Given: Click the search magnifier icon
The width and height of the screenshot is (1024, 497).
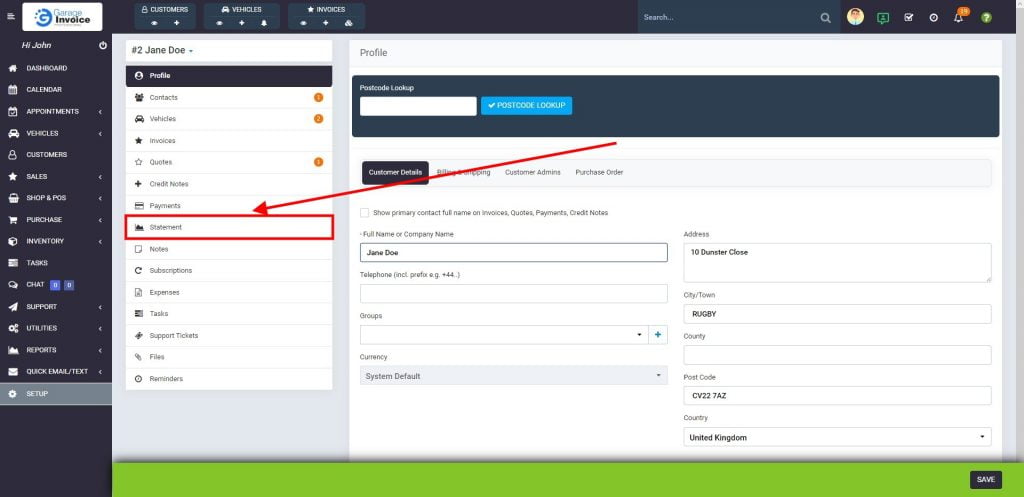Looking at the screenshot, I should (825, 17).
